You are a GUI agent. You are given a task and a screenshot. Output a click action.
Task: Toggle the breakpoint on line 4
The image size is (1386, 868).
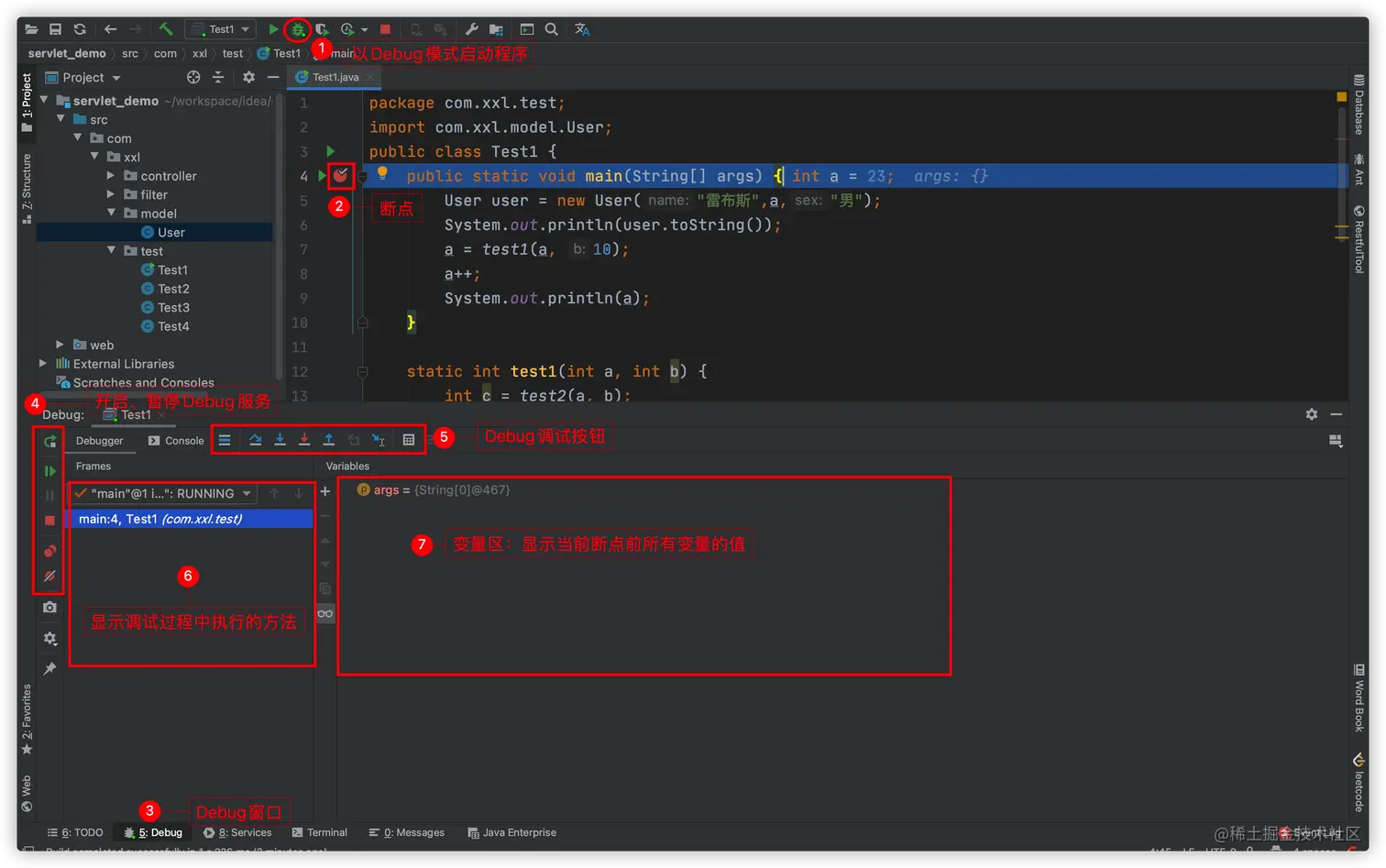pyautogui.click(x=341, y=175)
